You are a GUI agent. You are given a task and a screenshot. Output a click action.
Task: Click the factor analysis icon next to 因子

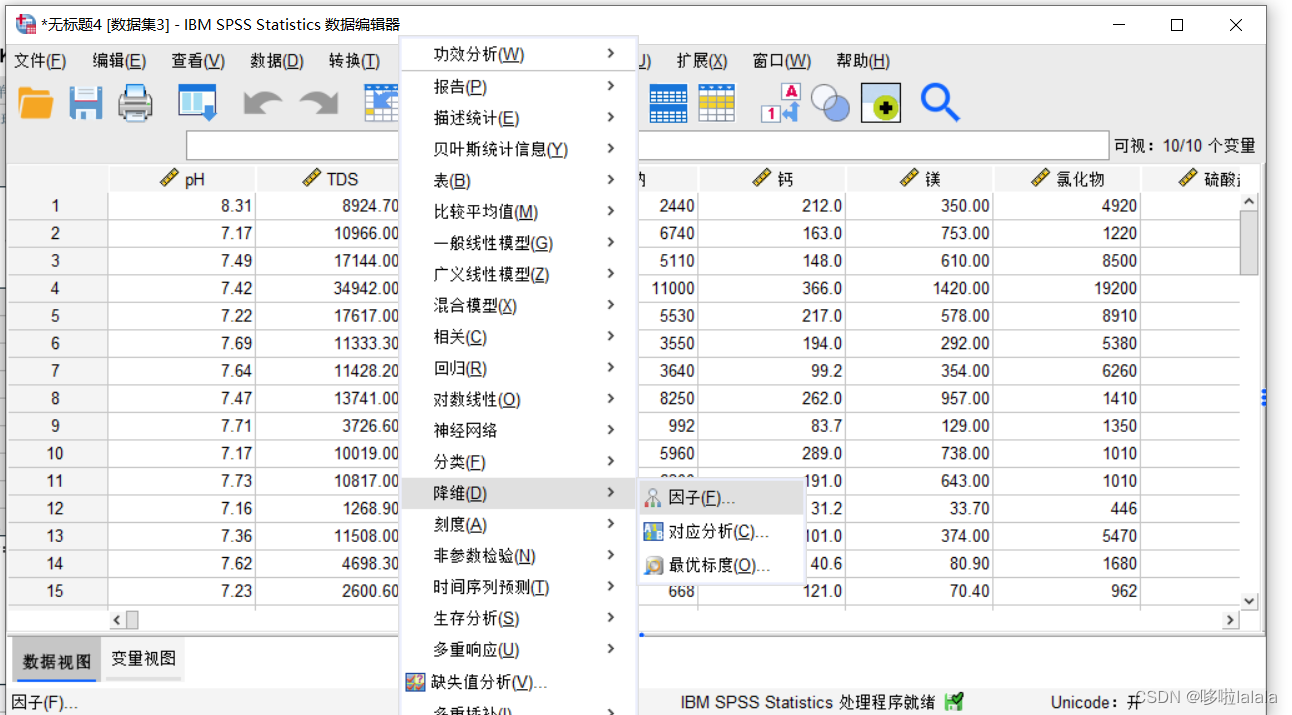653,497
